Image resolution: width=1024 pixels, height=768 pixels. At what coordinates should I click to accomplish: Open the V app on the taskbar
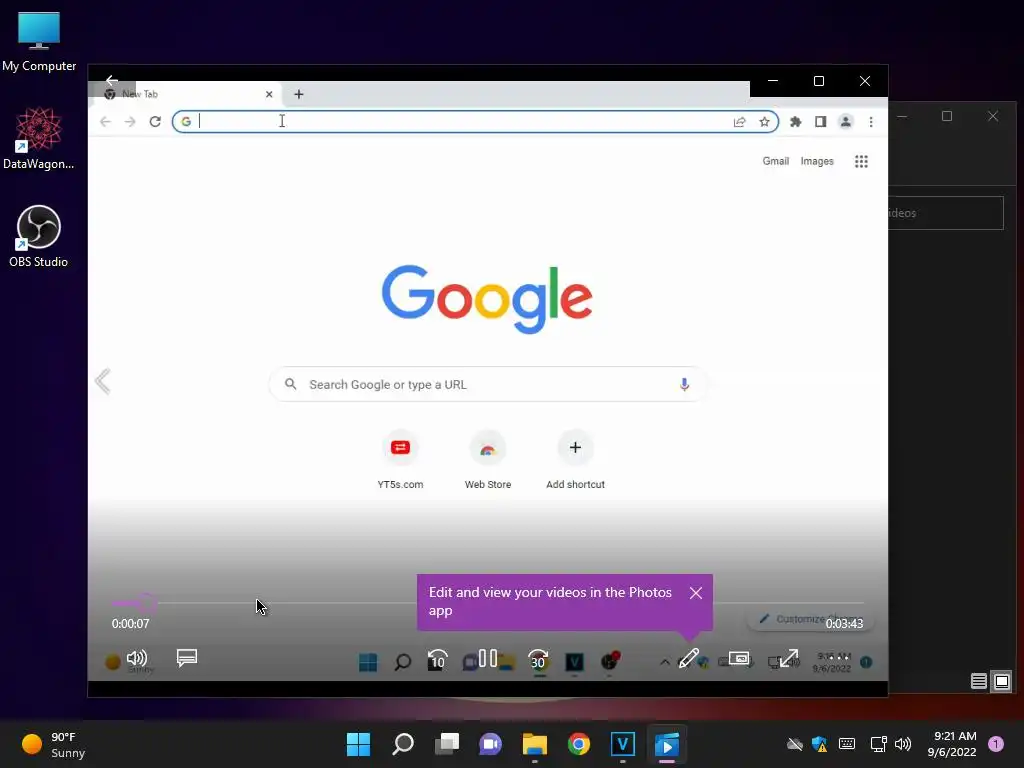622,744
